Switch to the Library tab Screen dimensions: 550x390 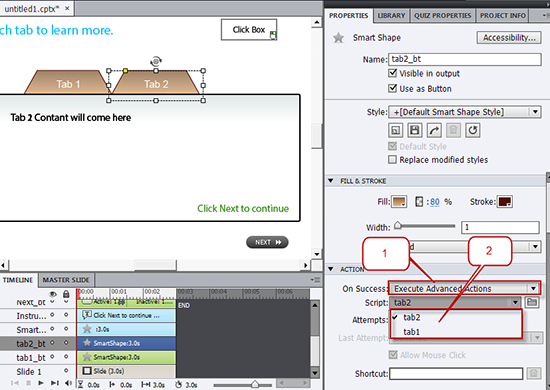(x=391, y=15)
